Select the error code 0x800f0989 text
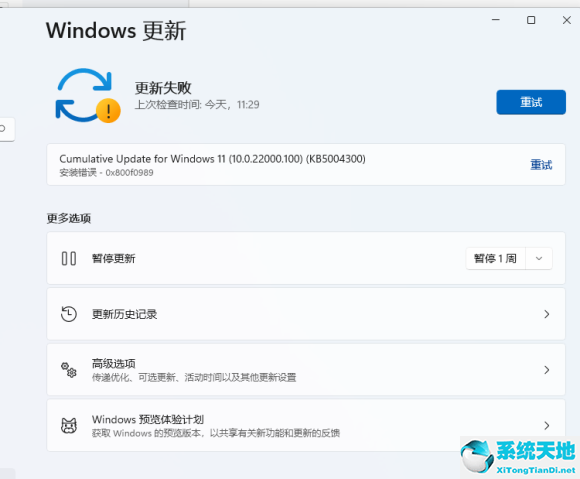This screenshot has height=479, width=580. [x=129, y=173]
